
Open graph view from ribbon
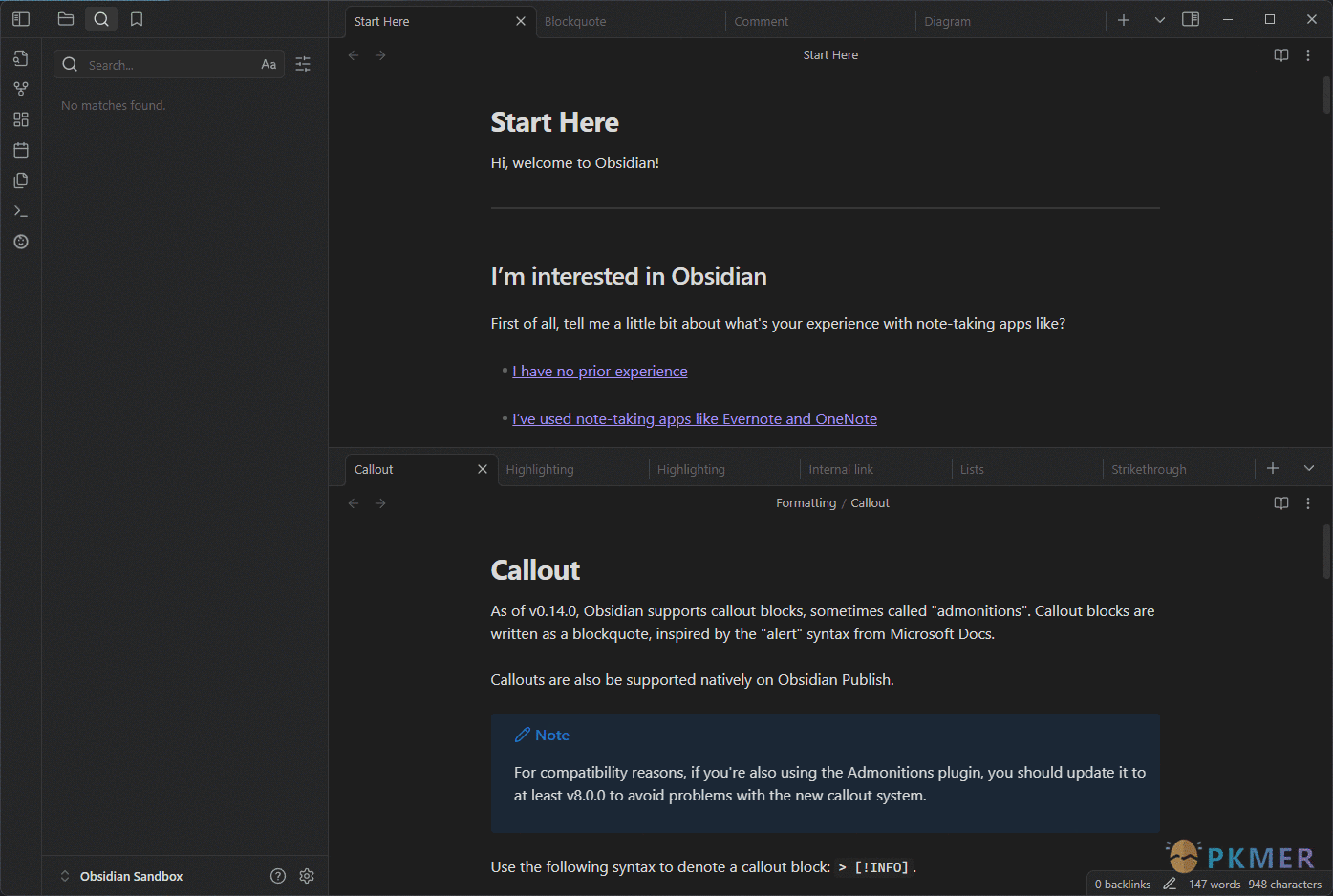coord(21,89)
